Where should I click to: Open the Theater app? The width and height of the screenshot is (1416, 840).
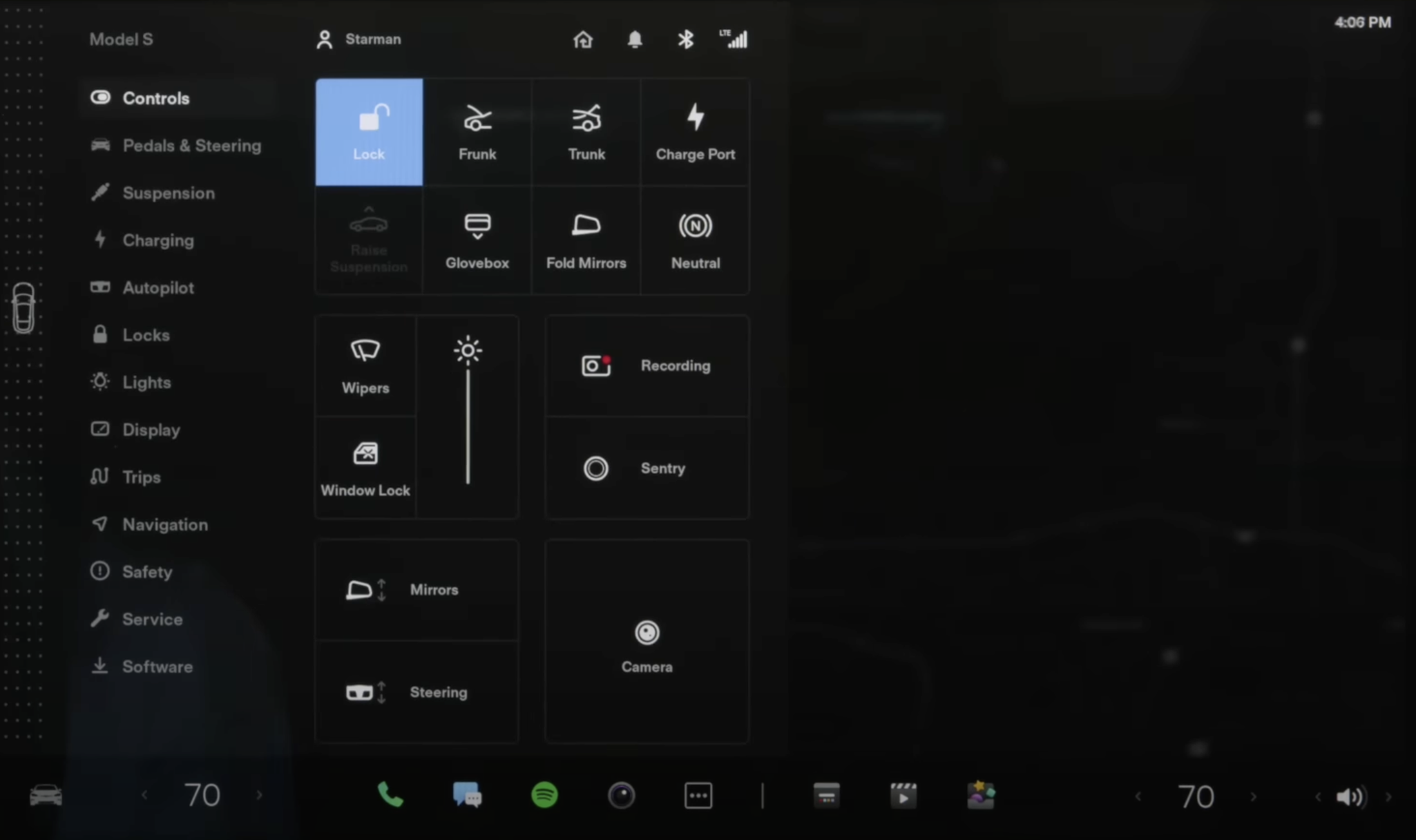(903, 796)
